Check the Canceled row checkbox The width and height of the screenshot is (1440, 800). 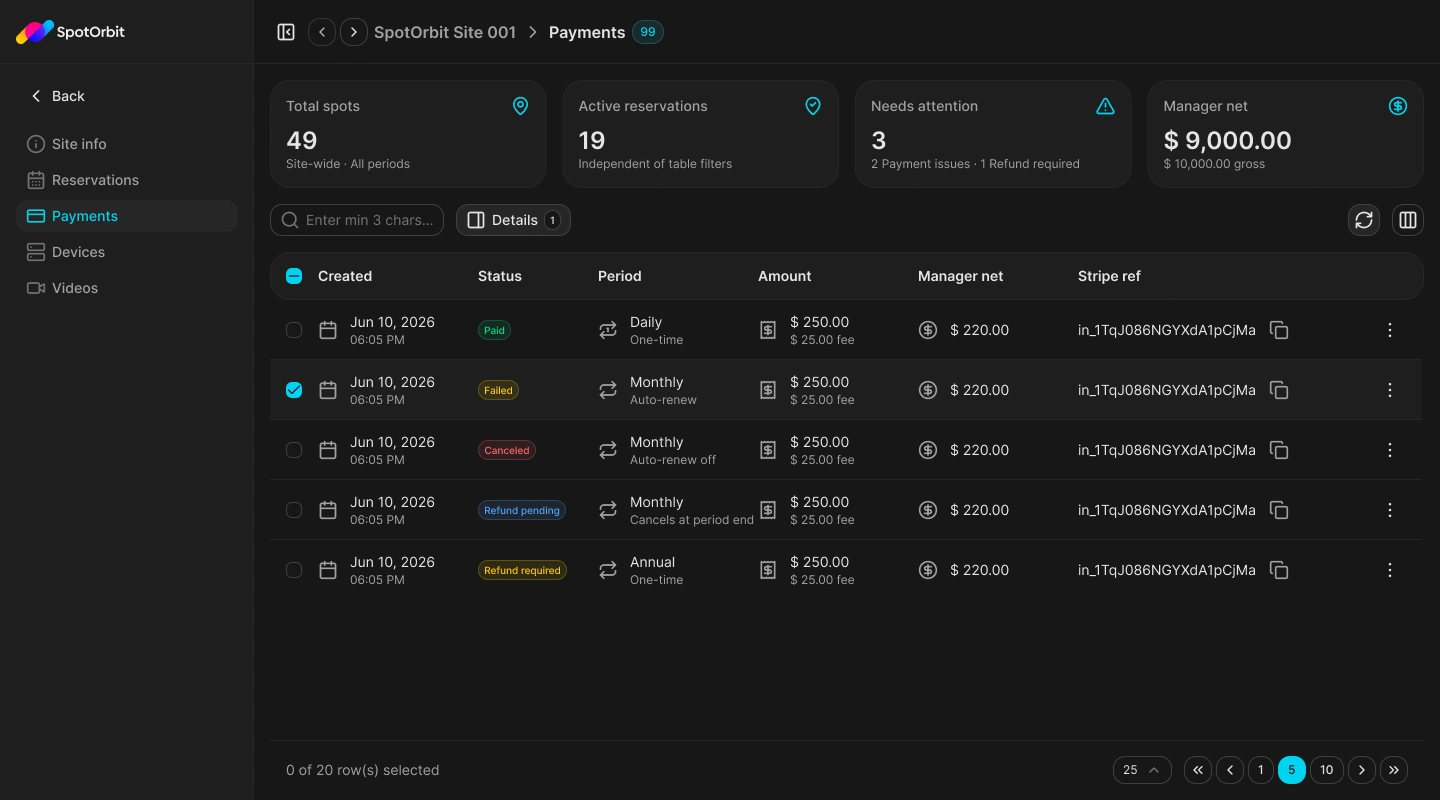pyautogui.click(x=294, y=450)
